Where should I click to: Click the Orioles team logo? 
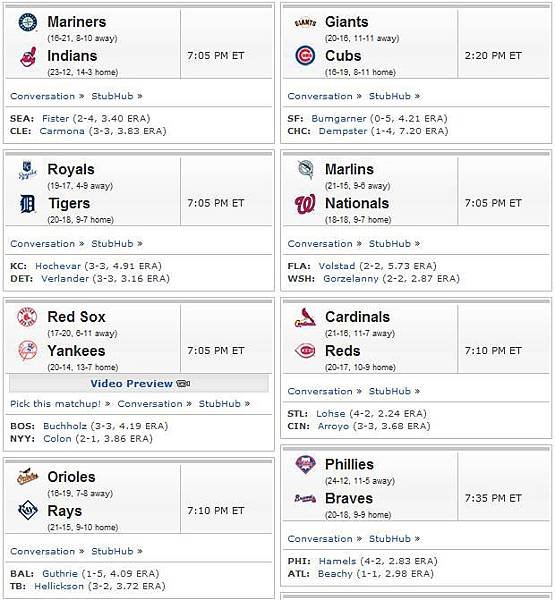point(28,477)
